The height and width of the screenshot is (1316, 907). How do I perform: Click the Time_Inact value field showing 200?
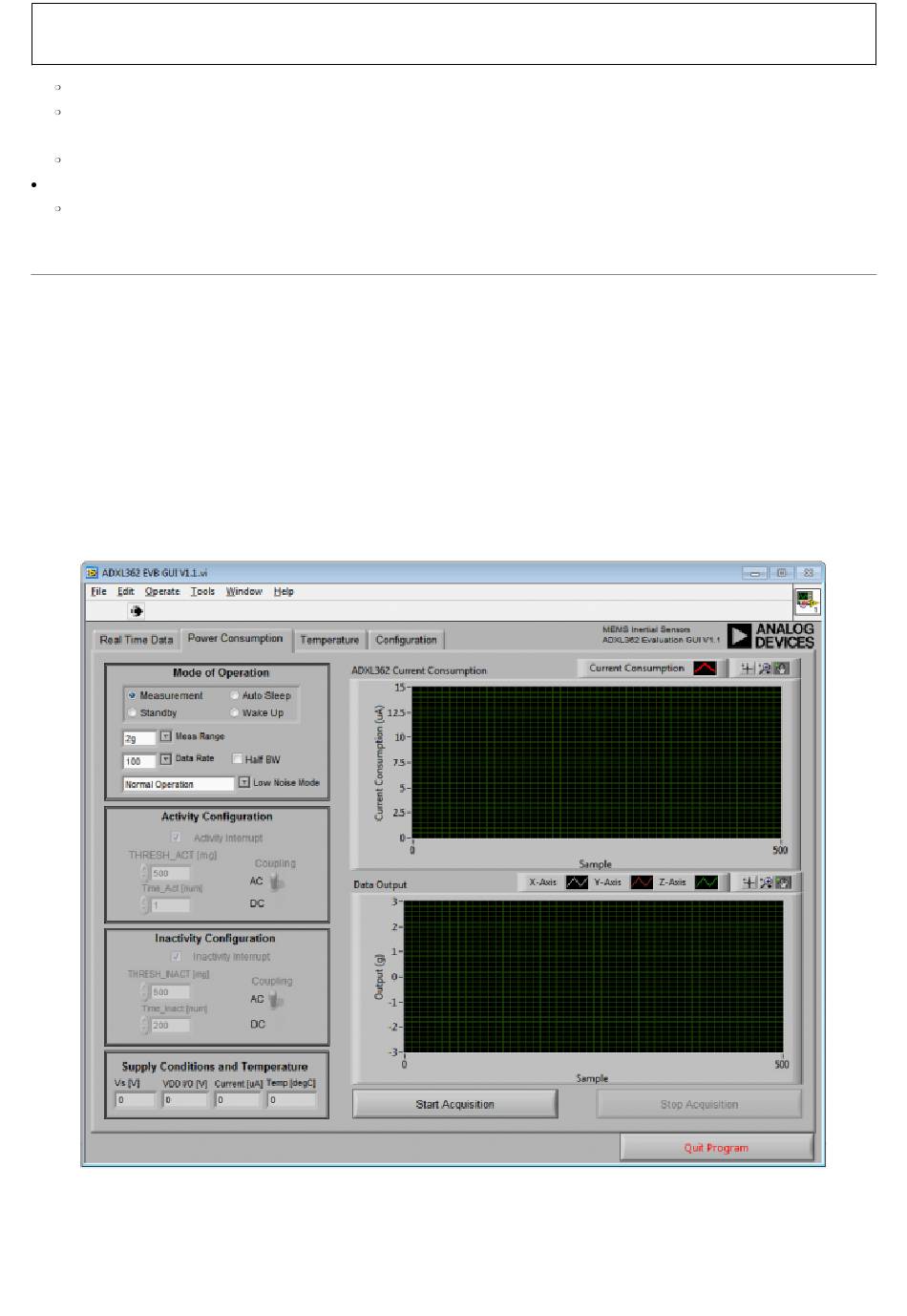coord(171,1025)
